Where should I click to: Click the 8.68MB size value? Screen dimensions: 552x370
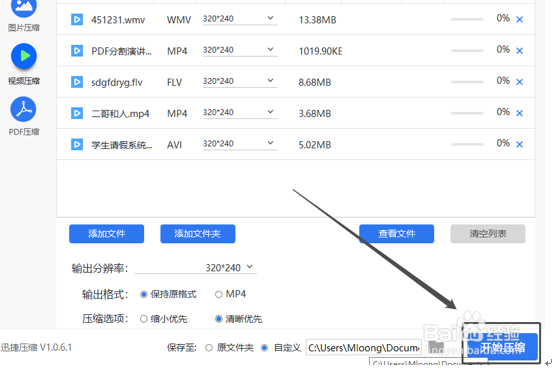[x=315, y=82]
